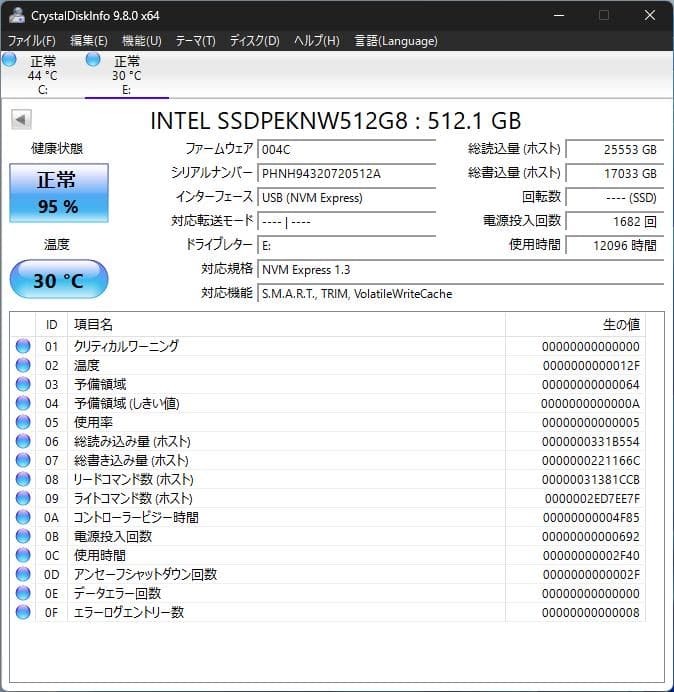Open the 編集(E) menu
The height and width of the screenshot is (692, 674).
[x=89, y=41]
